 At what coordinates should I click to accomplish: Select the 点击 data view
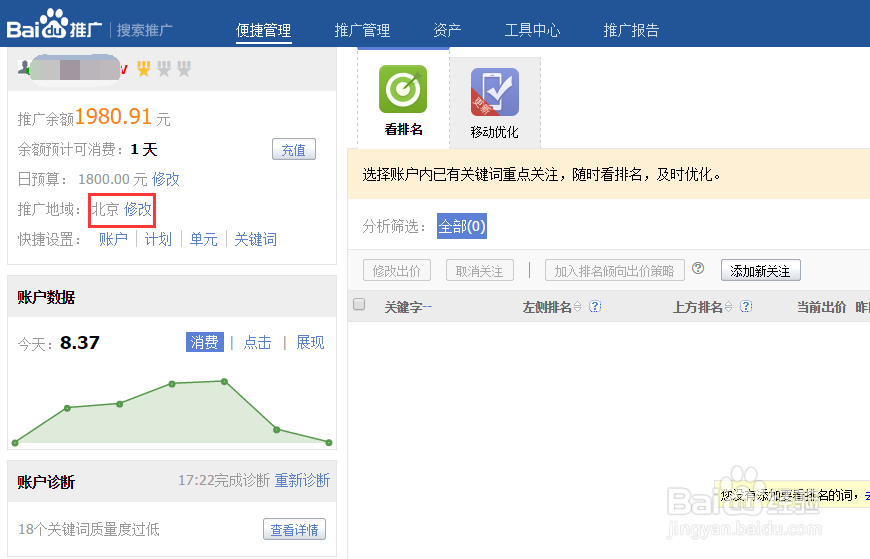[x=257, y=343]
